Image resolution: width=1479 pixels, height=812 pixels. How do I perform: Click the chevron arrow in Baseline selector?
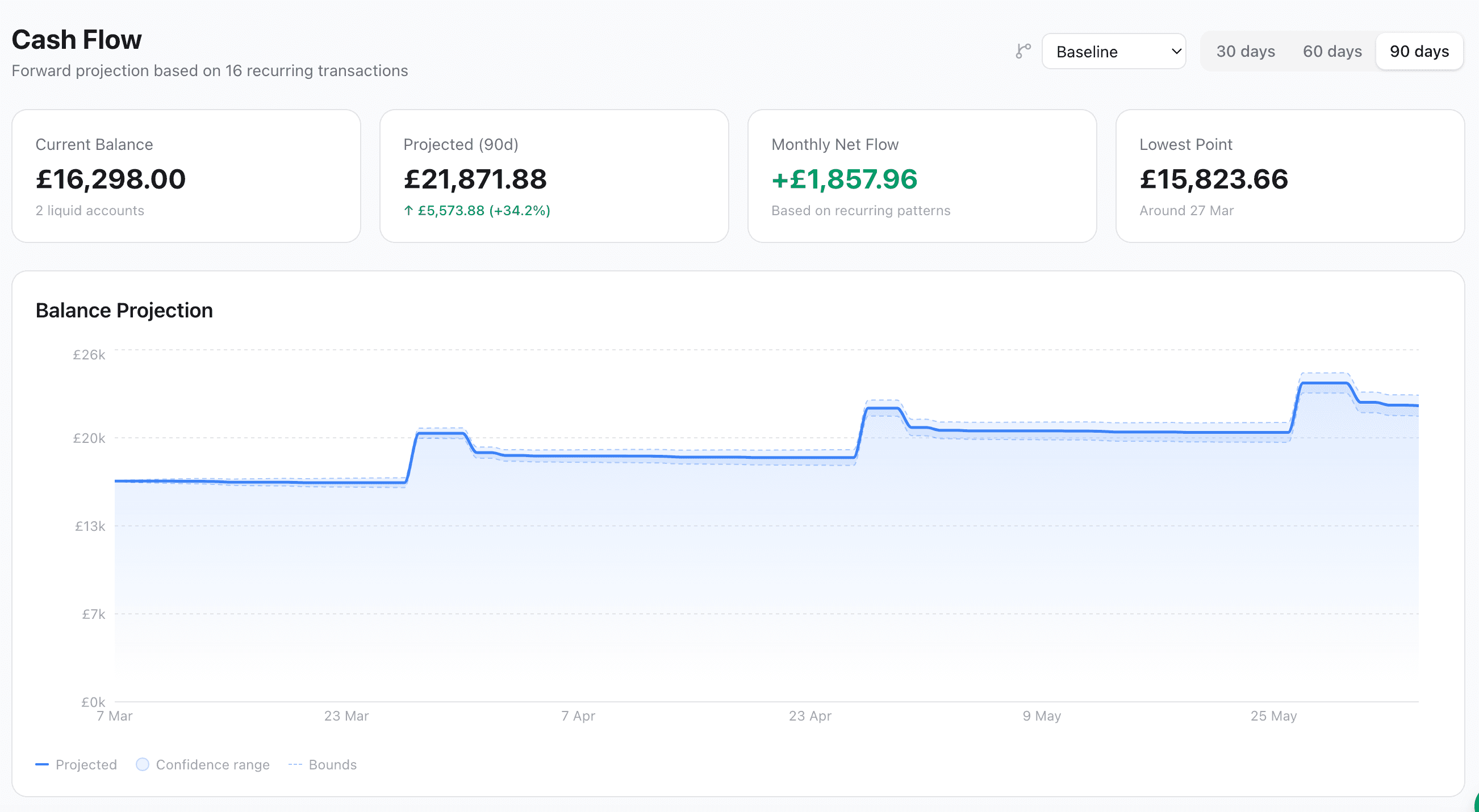[x=1176, y=52]
